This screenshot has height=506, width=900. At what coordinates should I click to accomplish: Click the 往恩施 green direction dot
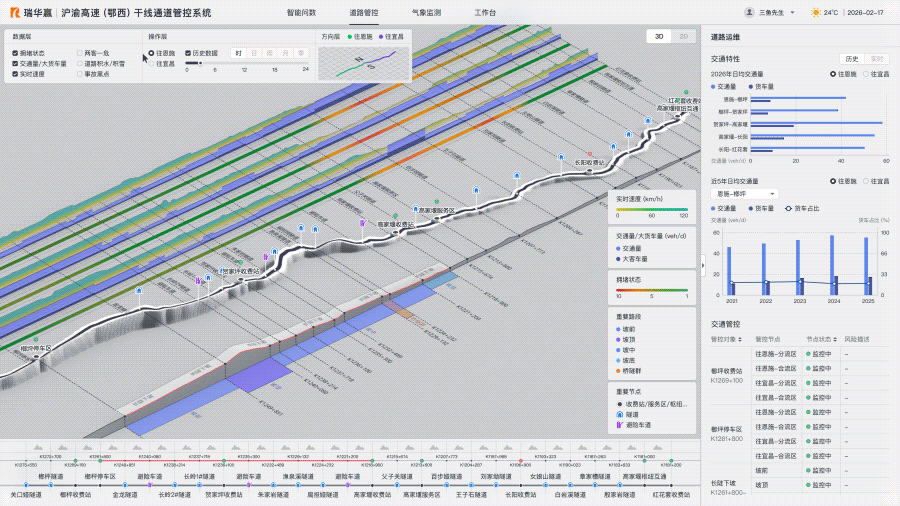(x=350, y=37)
